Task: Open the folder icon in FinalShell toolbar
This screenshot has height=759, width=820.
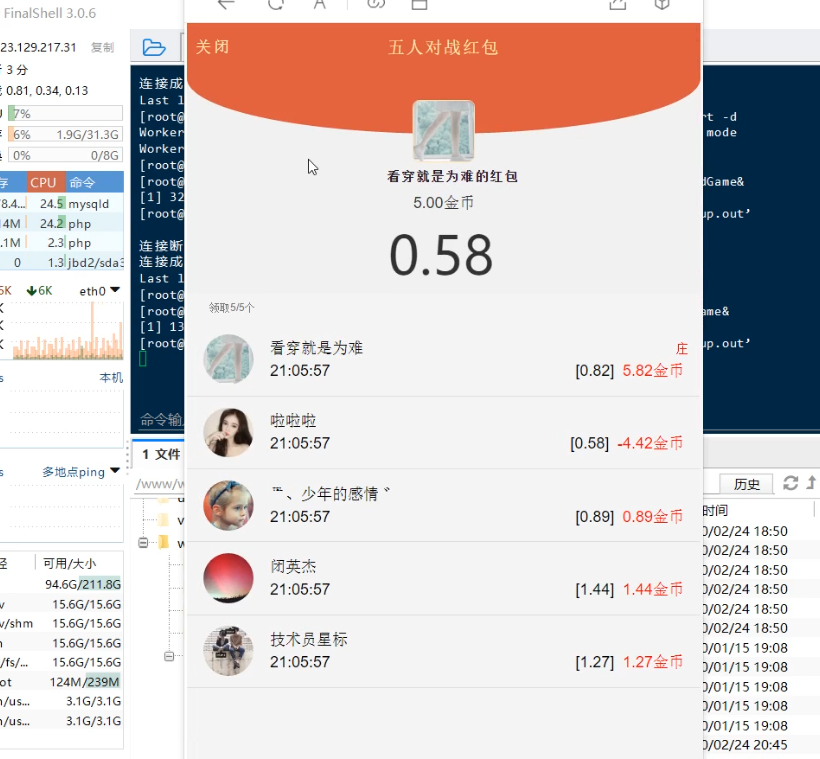Action: pos(154,47)
